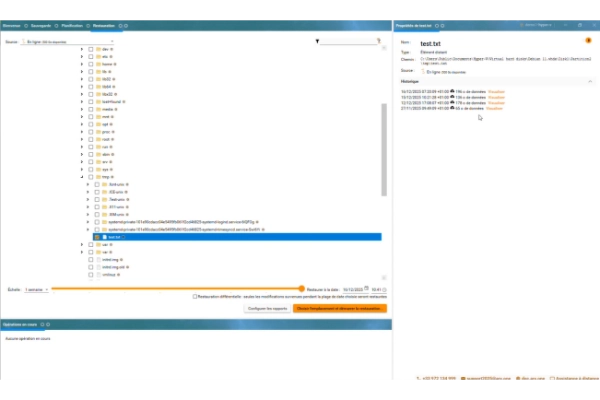600x400 pixels.
Task: Enable the Restauration différentielle checkbox
Action: (194, 296)
